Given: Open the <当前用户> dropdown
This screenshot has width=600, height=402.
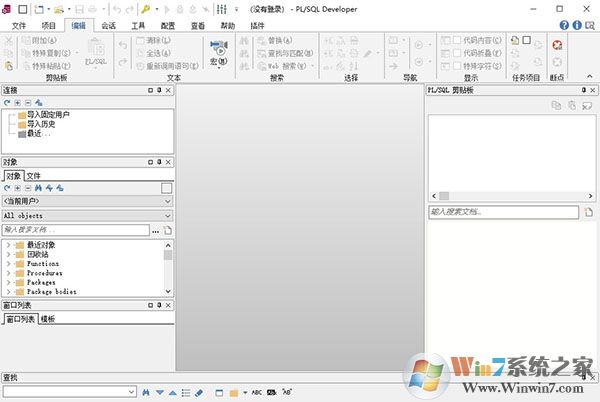Looking at the screenshot, I should click(x=87, y=201).
